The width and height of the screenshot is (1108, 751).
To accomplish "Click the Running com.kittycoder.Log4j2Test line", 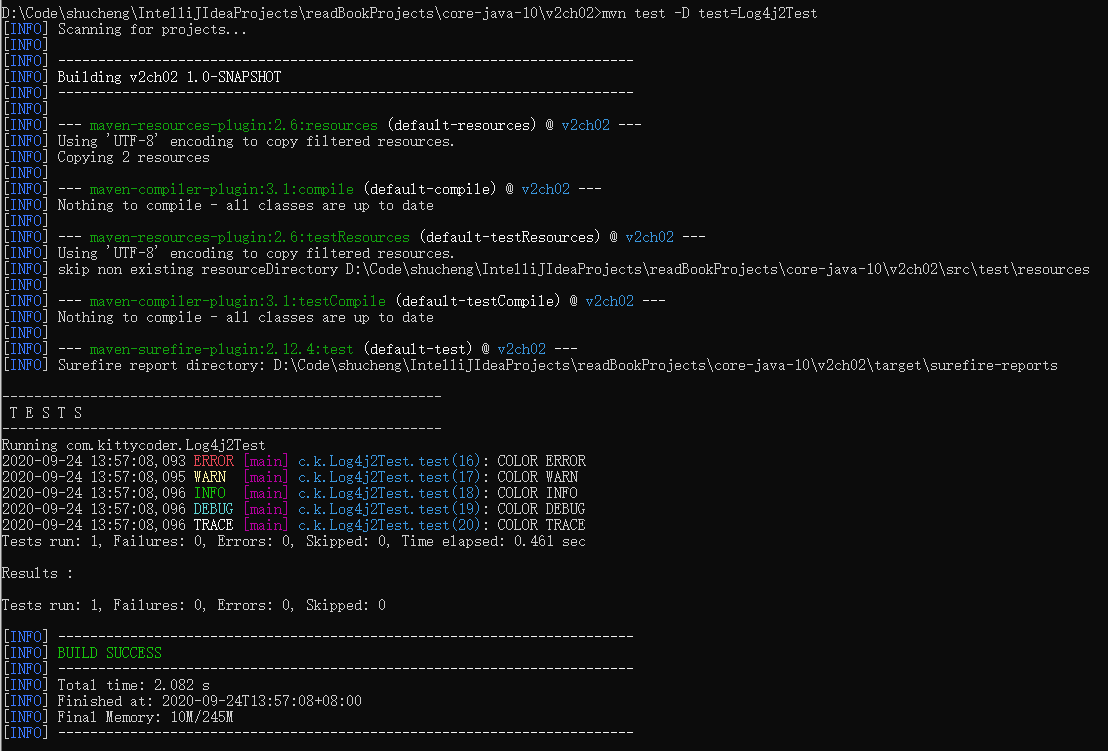I will [x=133, y=444].
